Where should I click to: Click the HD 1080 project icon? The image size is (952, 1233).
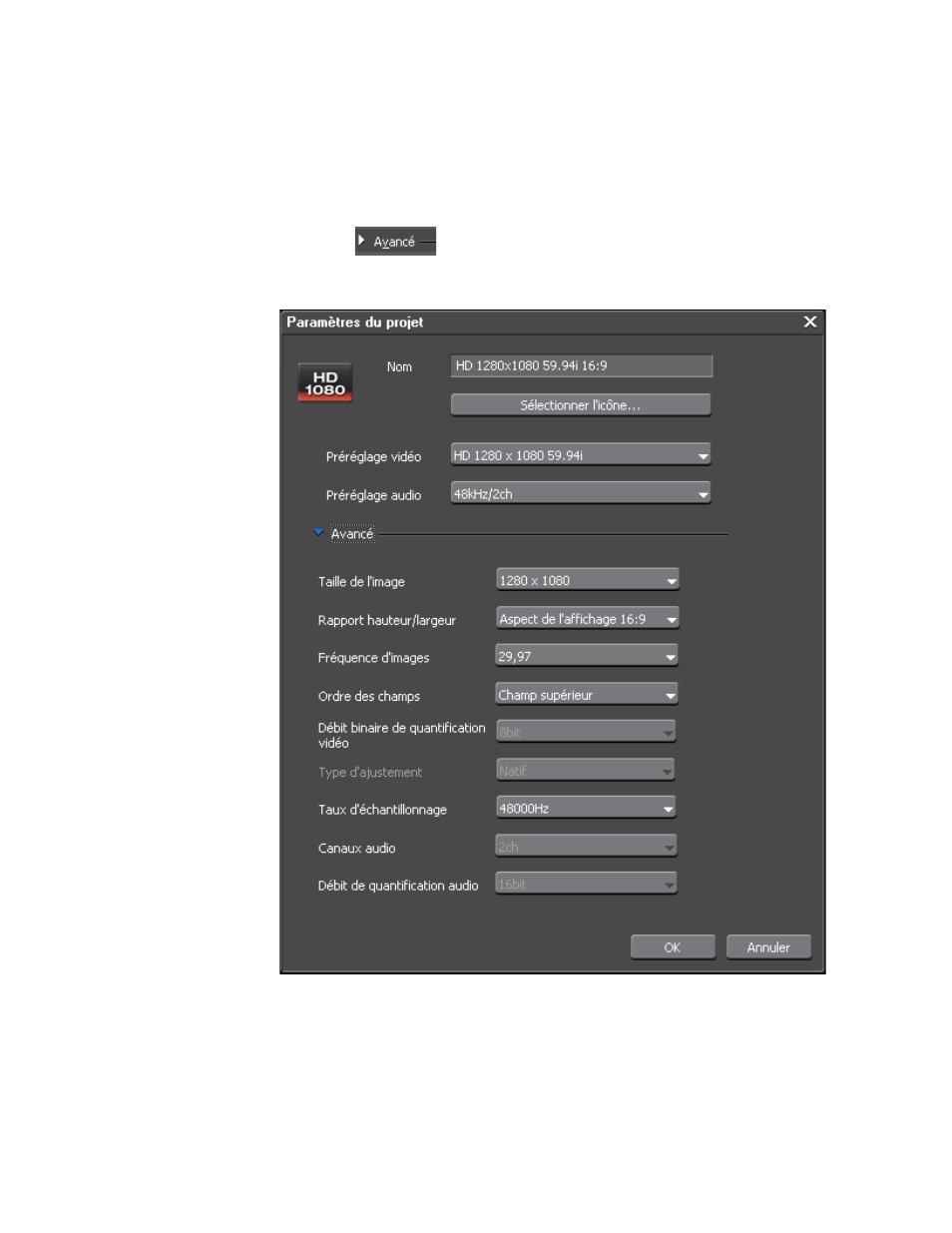(x=325, y=383)
